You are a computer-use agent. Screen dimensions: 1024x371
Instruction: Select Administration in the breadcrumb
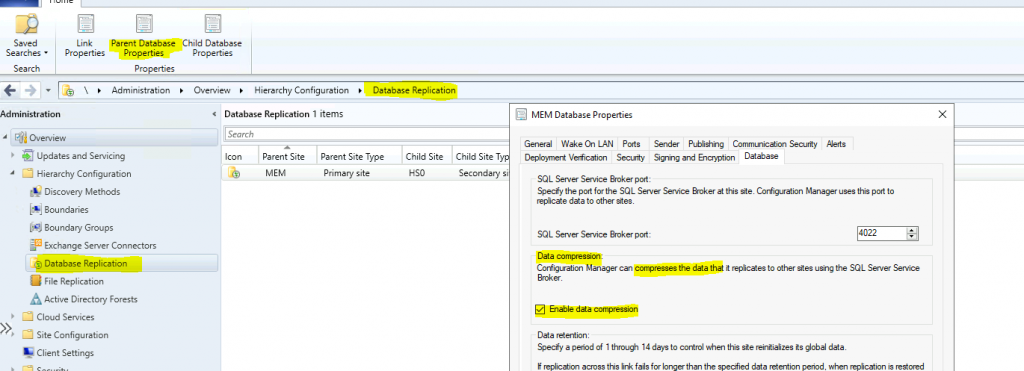pos(140,90)
